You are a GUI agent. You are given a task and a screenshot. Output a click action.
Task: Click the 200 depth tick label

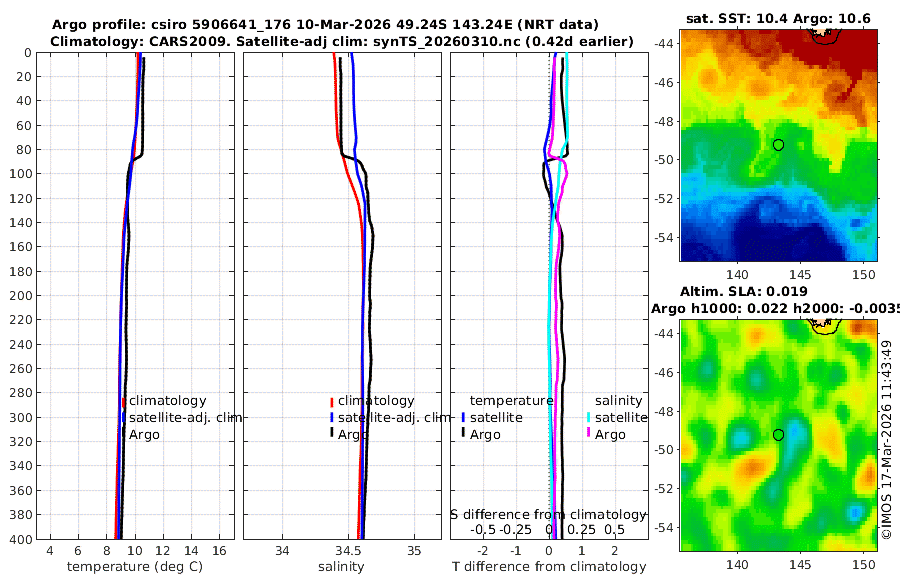(21, 295)
